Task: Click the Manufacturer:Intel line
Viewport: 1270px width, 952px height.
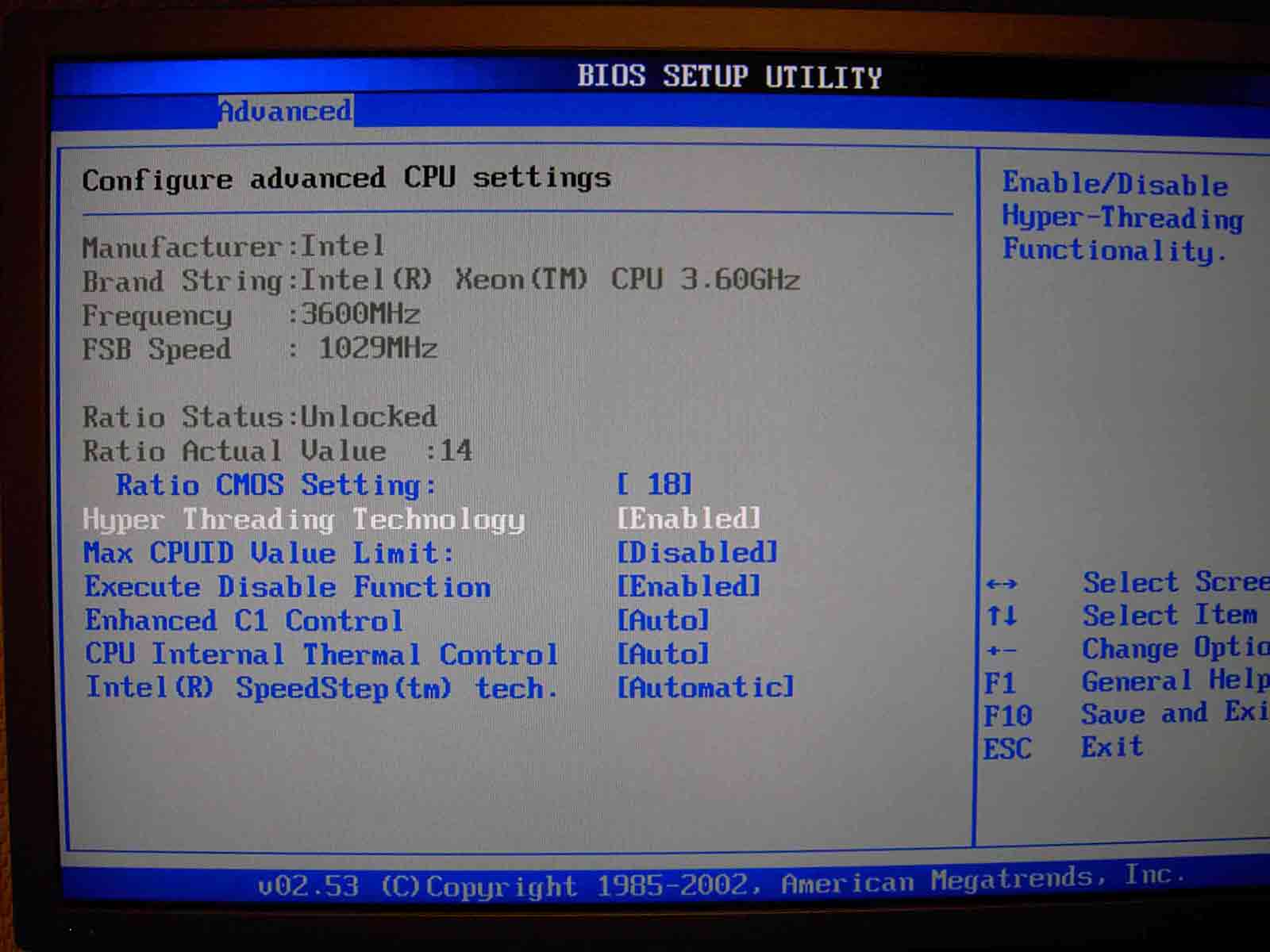Action: tap(233, 246)
